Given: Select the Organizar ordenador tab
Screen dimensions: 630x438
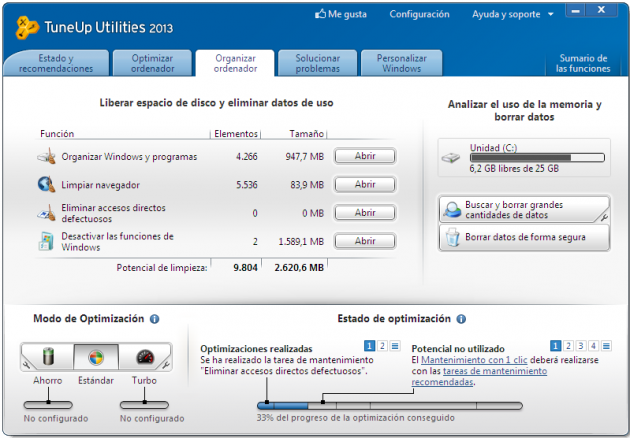Looking at the screenshot, I should (x=235, y=63).
